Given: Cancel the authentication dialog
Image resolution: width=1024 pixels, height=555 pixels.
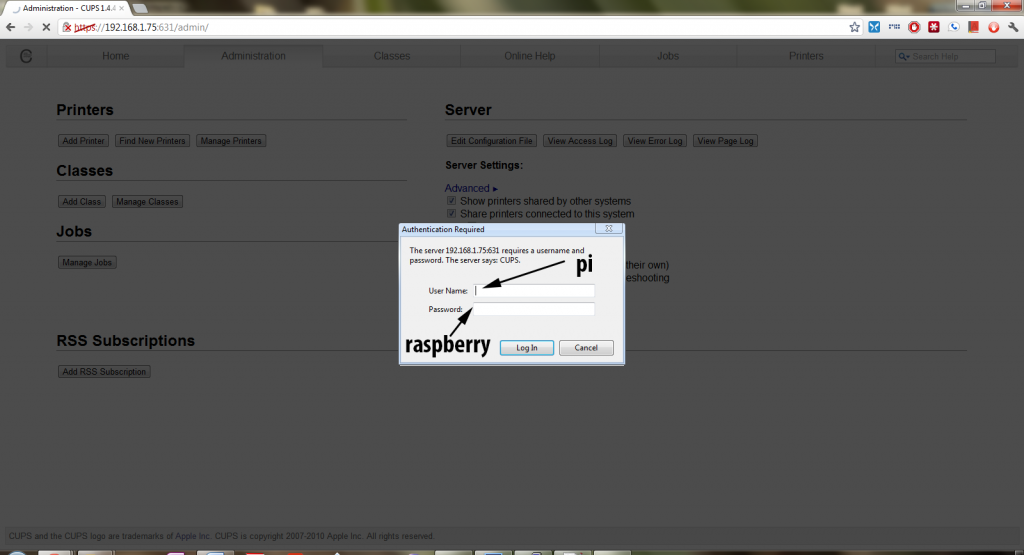Looking at the screenshot, I should [x=586, y=348].
